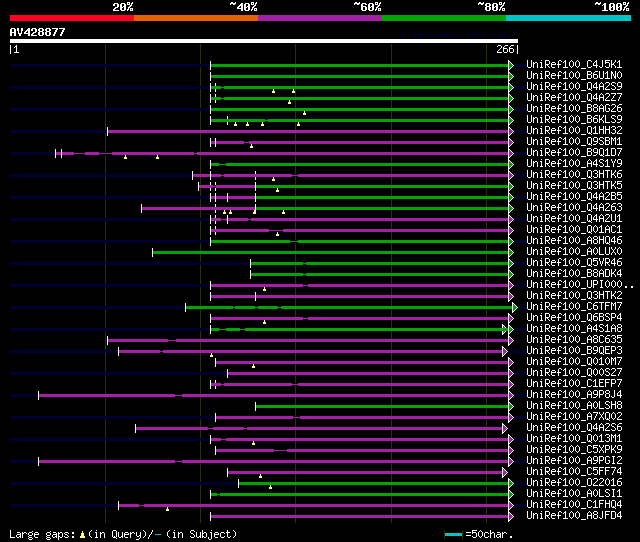Select the UniRef100_A9PGI2 label
Viewport: 640px width, 542px height.
(x=574, y=461)
